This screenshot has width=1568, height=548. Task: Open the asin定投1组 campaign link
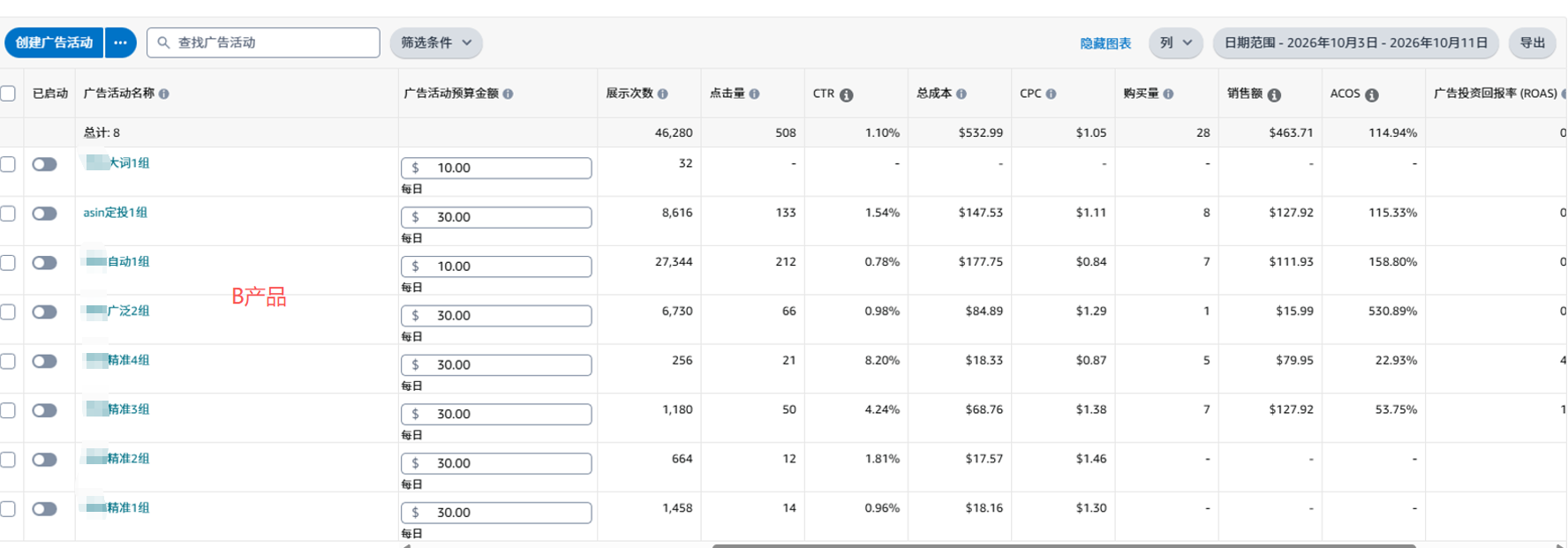coord(116,213)
